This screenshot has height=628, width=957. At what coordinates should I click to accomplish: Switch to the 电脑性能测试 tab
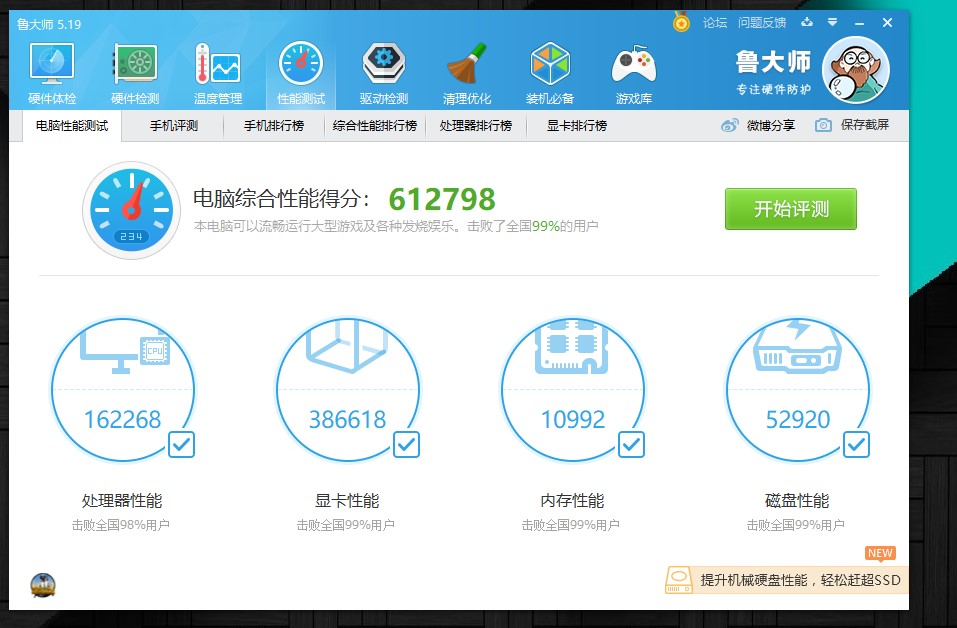(x=72, y=126)
